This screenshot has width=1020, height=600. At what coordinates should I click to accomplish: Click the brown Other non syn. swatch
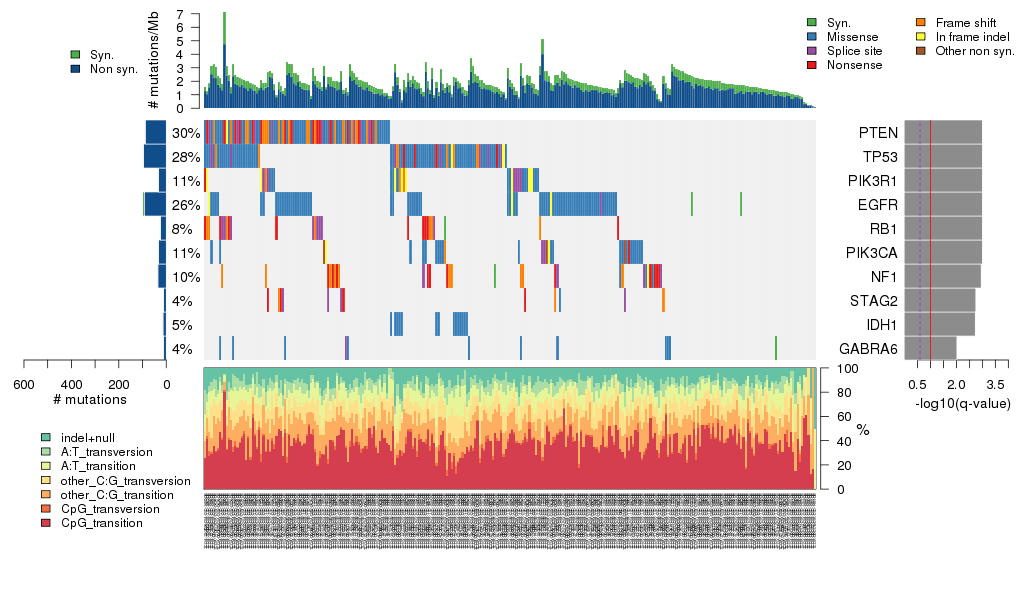[921, 50]
